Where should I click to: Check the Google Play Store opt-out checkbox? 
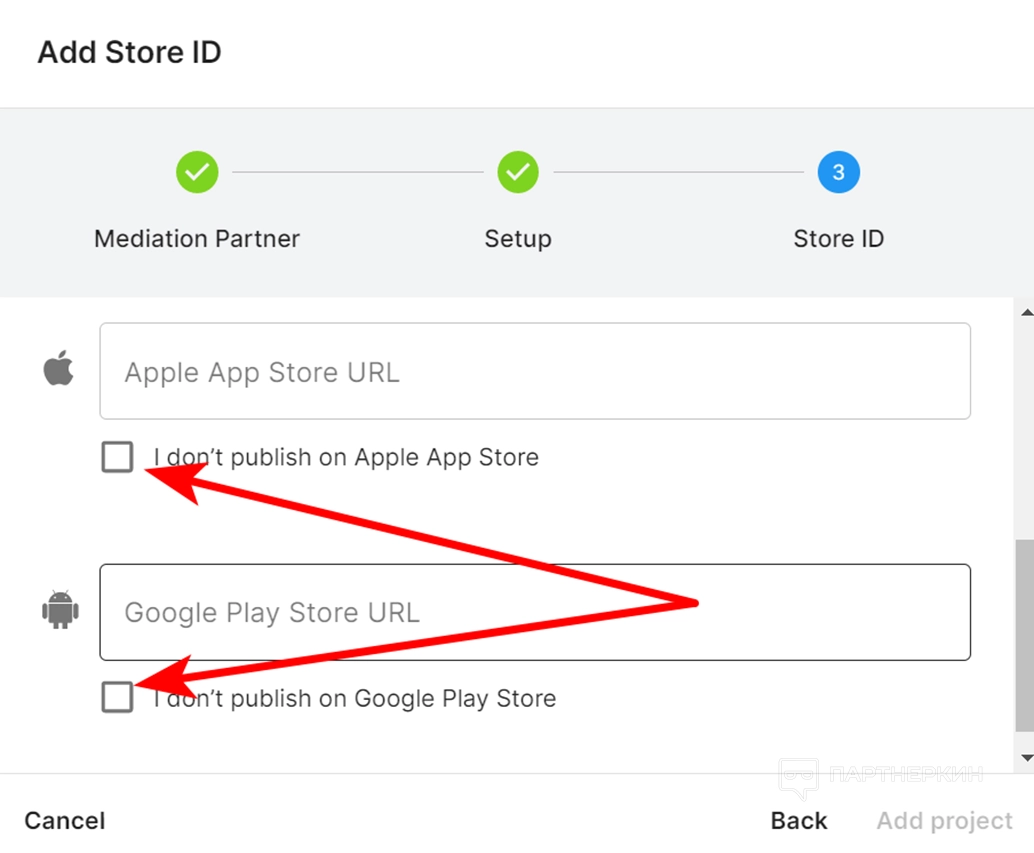(x=117, y=697)
